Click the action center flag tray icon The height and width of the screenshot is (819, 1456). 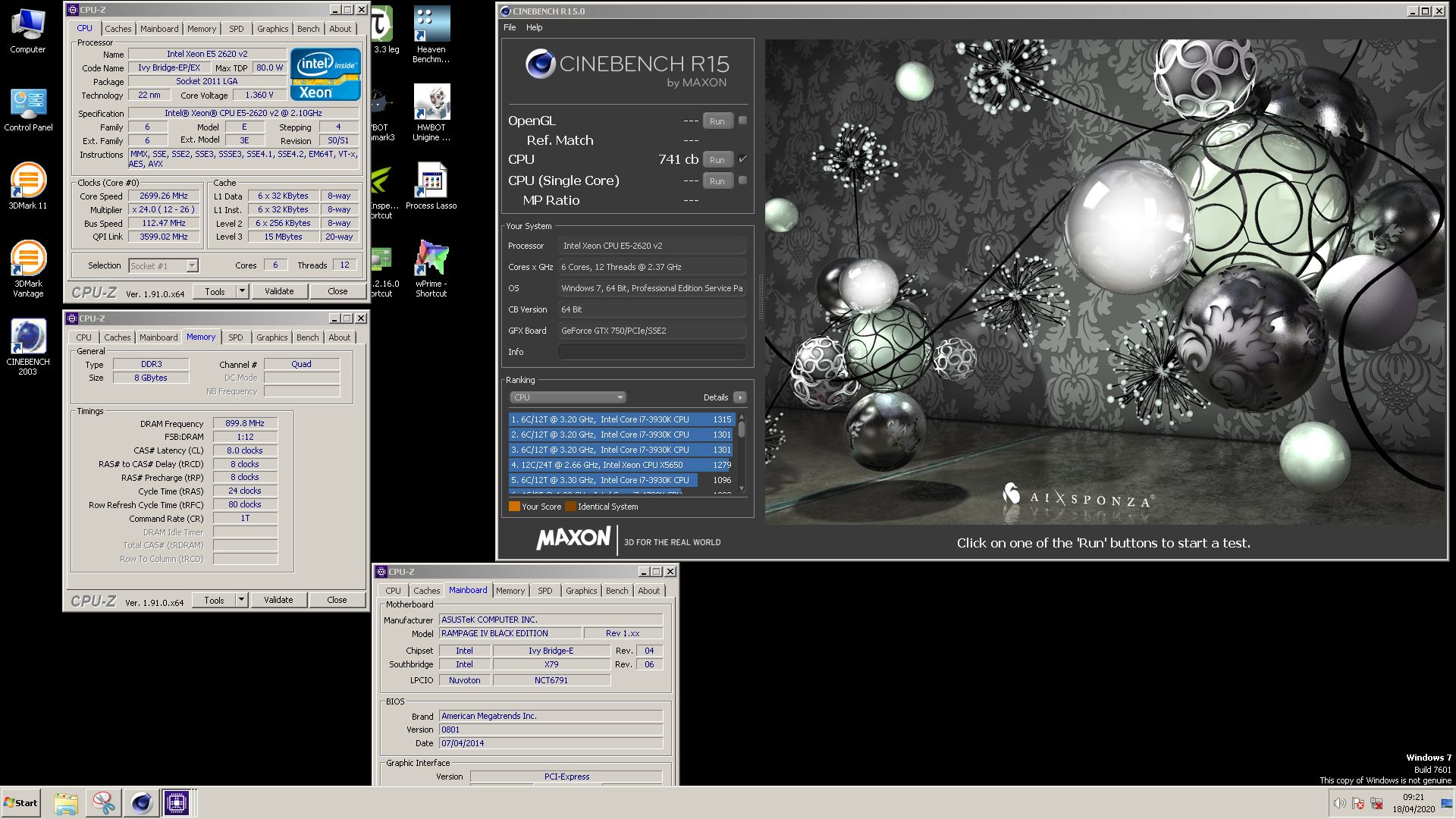pos(1358,803)
